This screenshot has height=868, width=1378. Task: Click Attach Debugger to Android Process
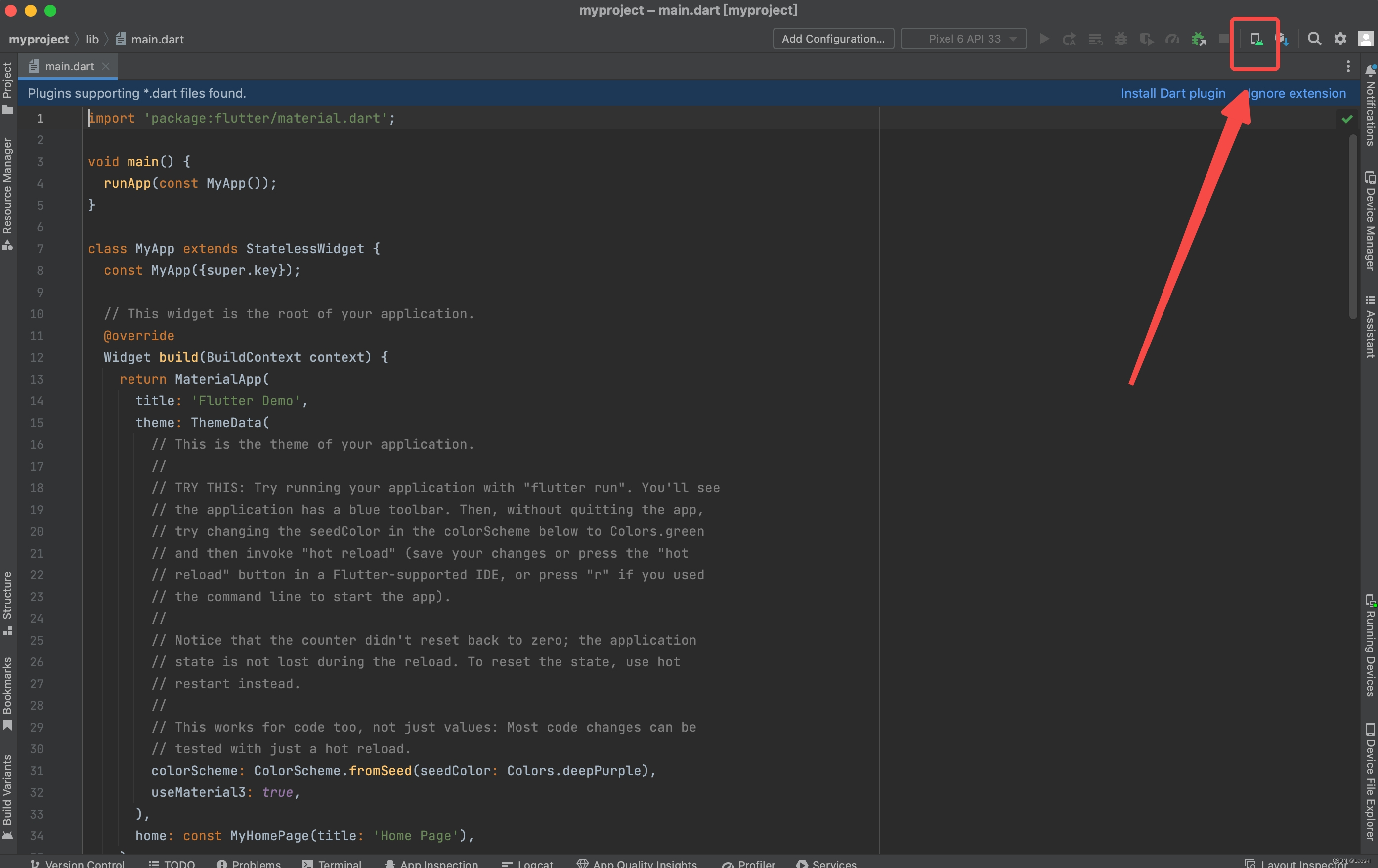coord(1198,39)
